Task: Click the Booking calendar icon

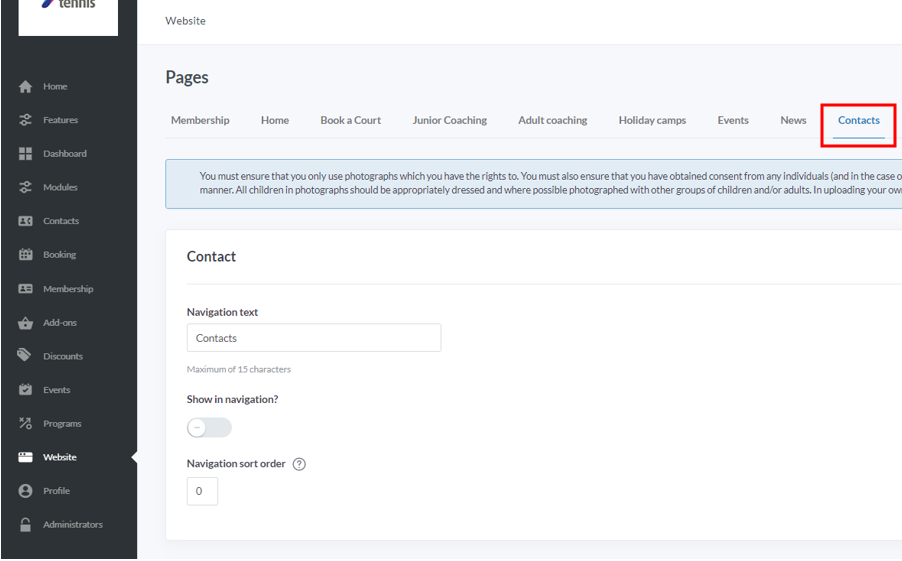Action: (25, 254)
